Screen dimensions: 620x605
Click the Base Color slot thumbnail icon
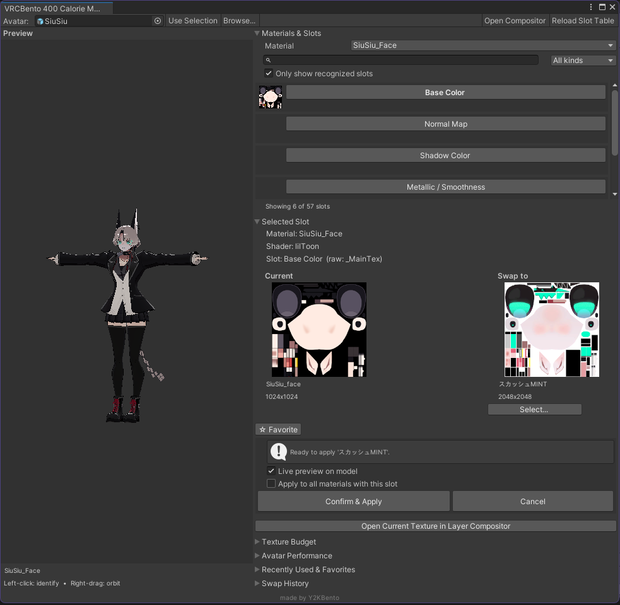(x=270, y=97)
